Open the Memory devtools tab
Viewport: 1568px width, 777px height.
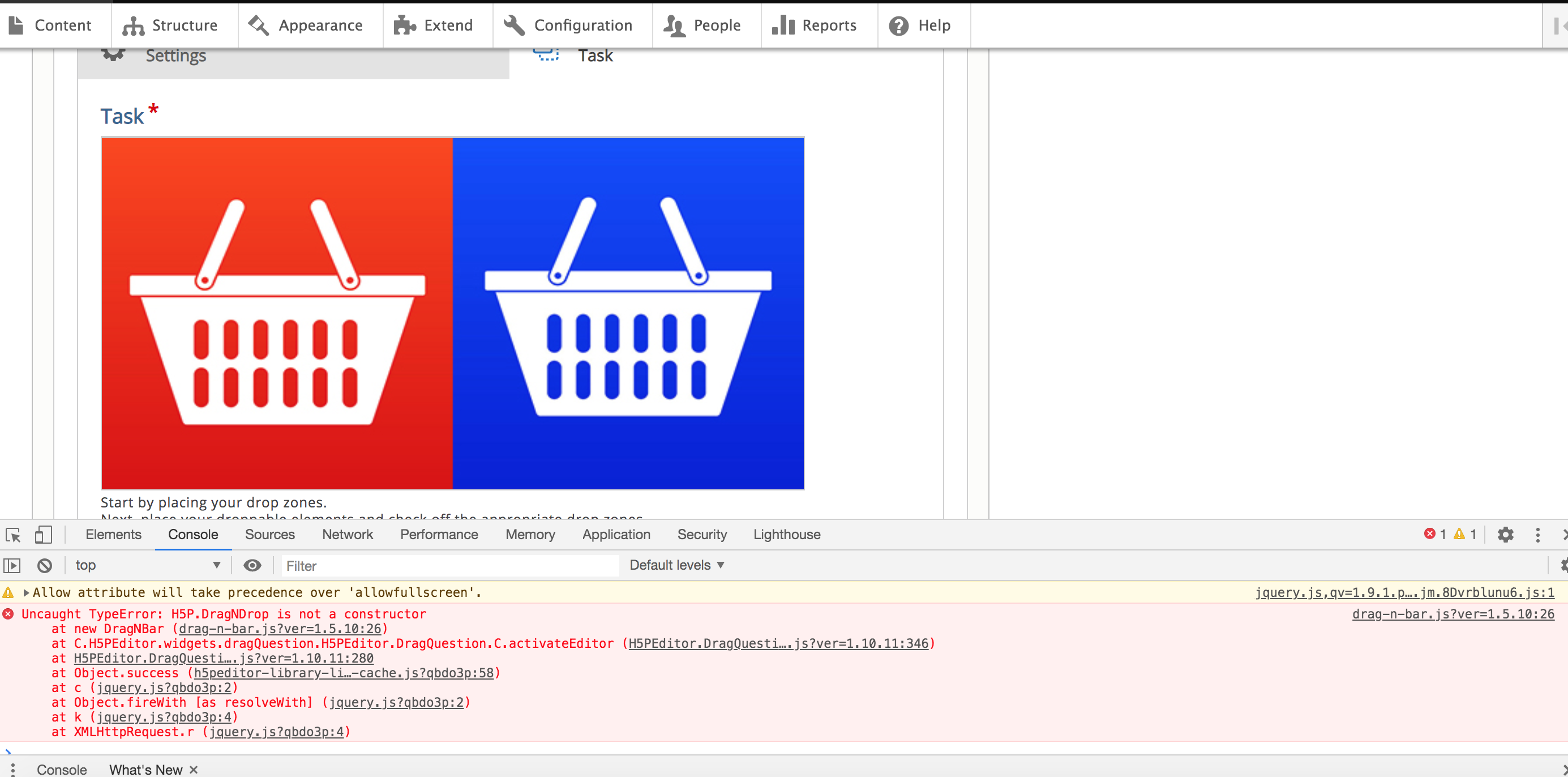tap(530, 534)
